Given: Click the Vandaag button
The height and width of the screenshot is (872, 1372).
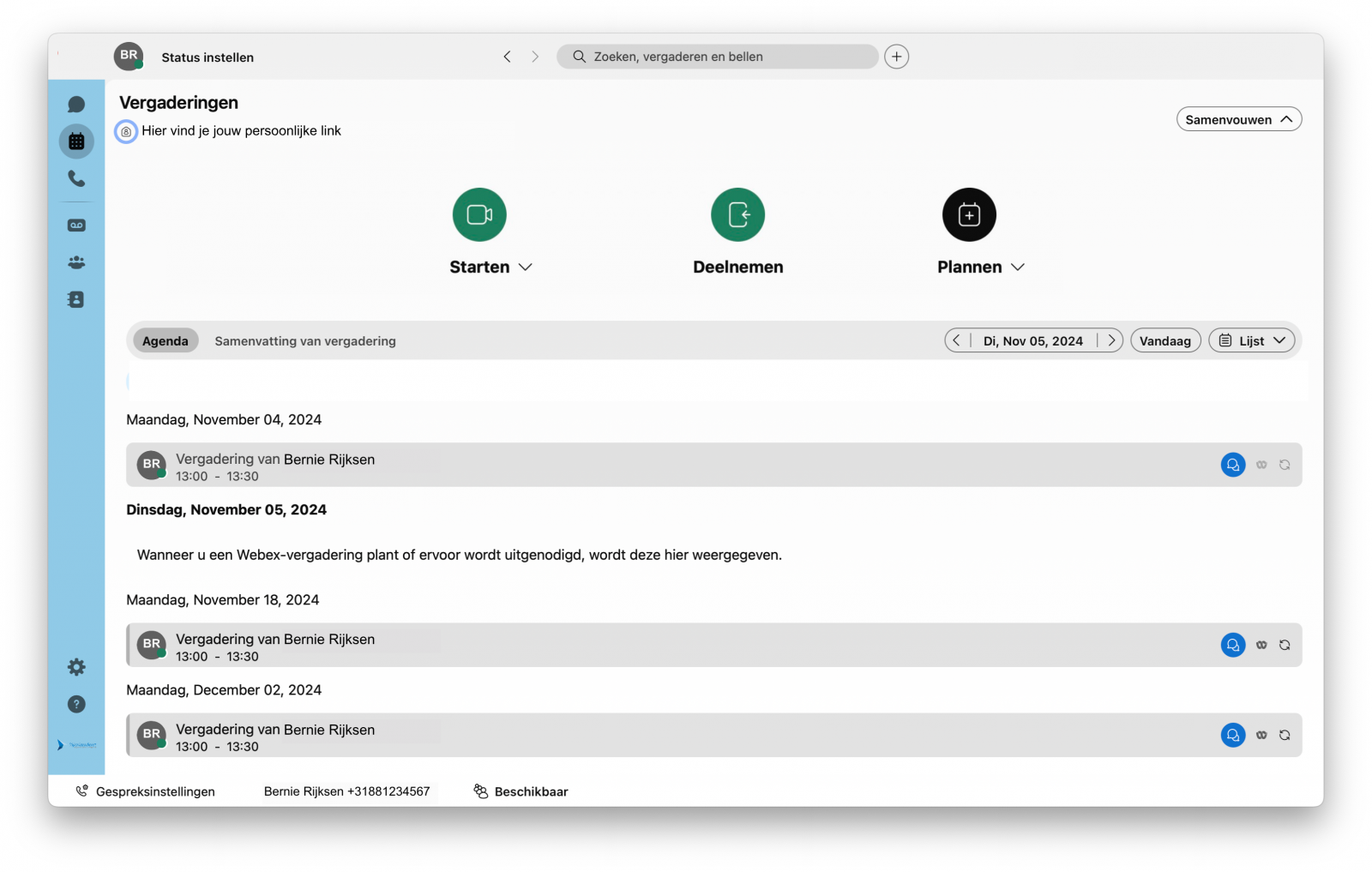Looking at the screenshot, I should click(1164, 340).
